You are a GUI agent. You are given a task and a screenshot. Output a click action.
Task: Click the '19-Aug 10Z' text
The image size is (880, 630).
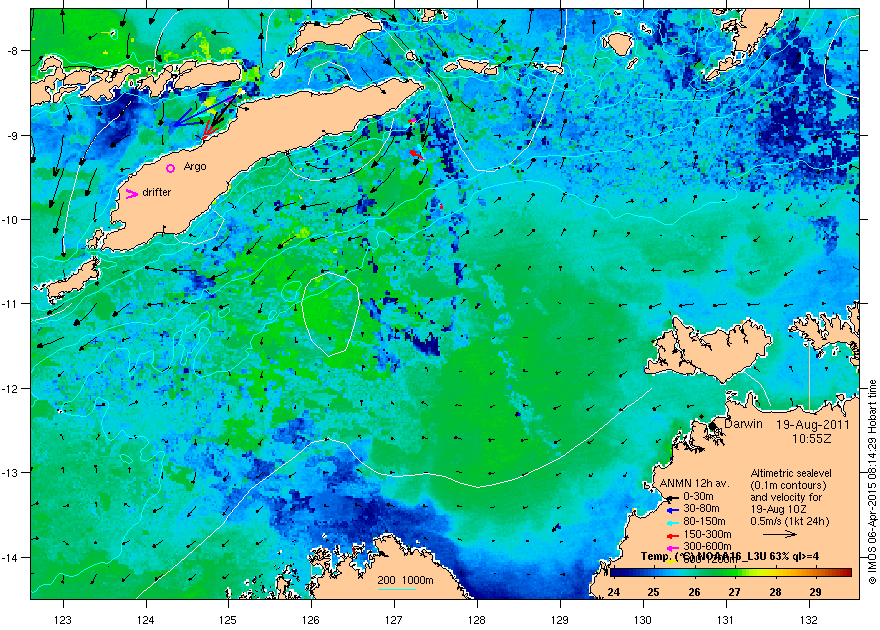click(x=778, y=509)
